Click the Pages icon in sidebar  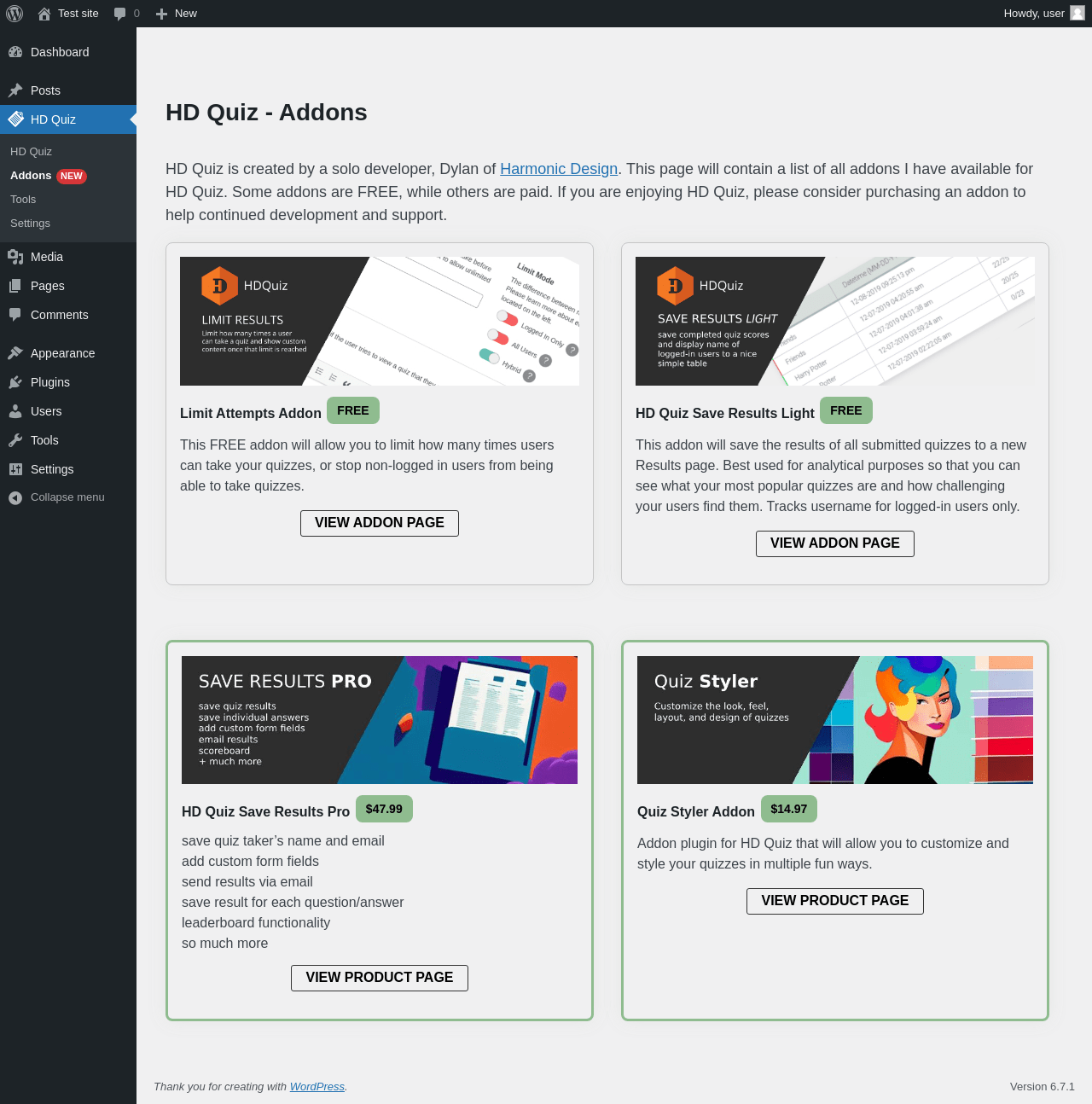coord(15,286)
